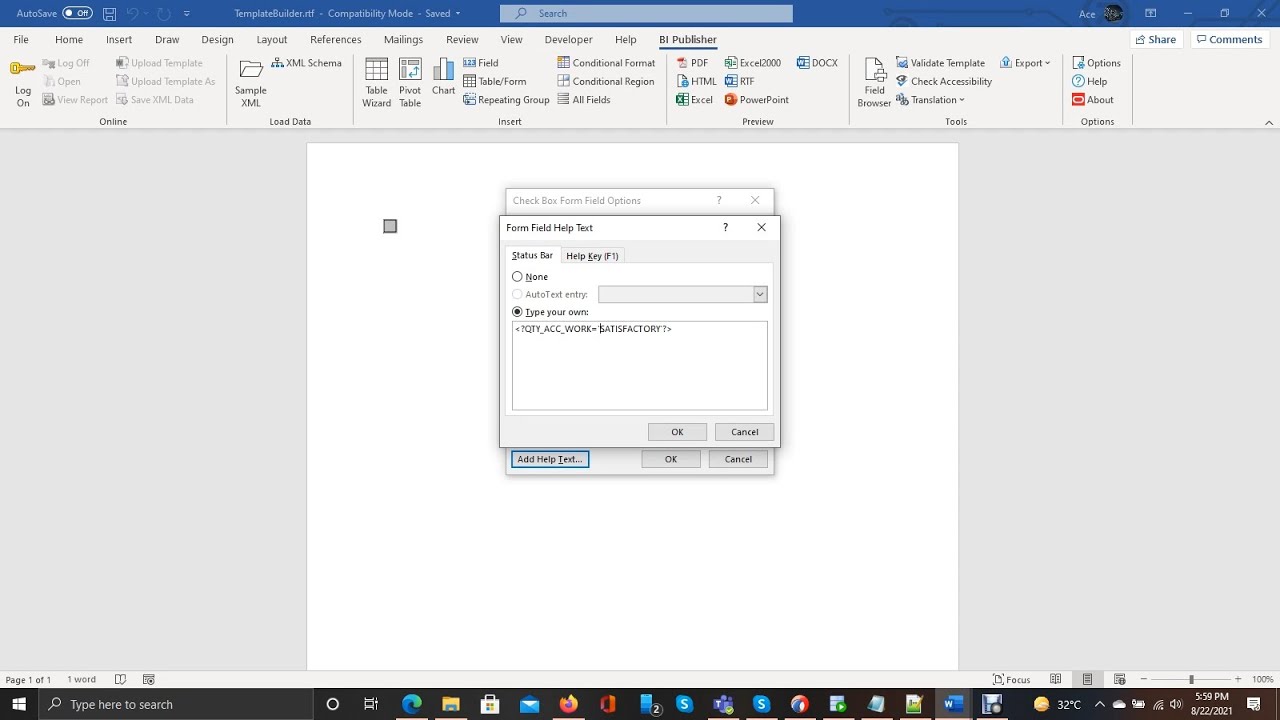
Task: Select the None radio button
Action: [517, 277]
